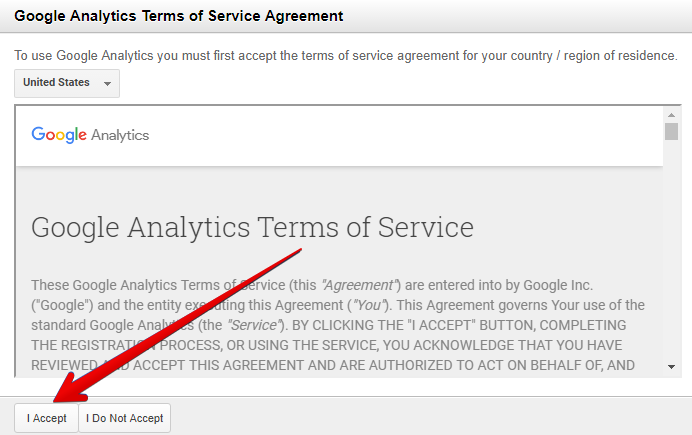The height and width of the screenshot is (435, 692).
Task: Click the Analytics word in logo
Action: [120, 135]
